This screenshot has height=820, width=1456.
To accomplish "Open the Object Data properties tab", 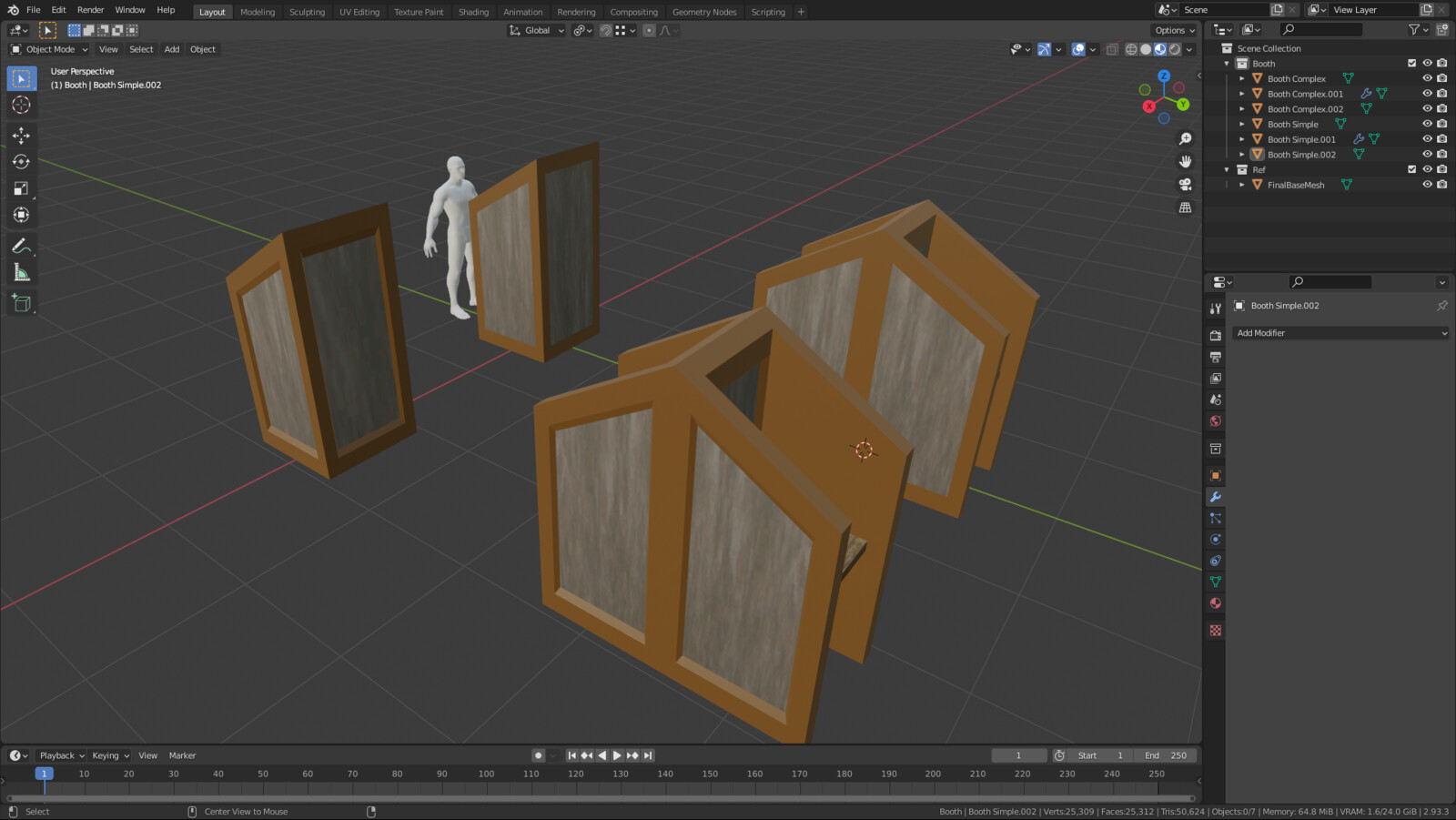I will [x=1216, y=582].
